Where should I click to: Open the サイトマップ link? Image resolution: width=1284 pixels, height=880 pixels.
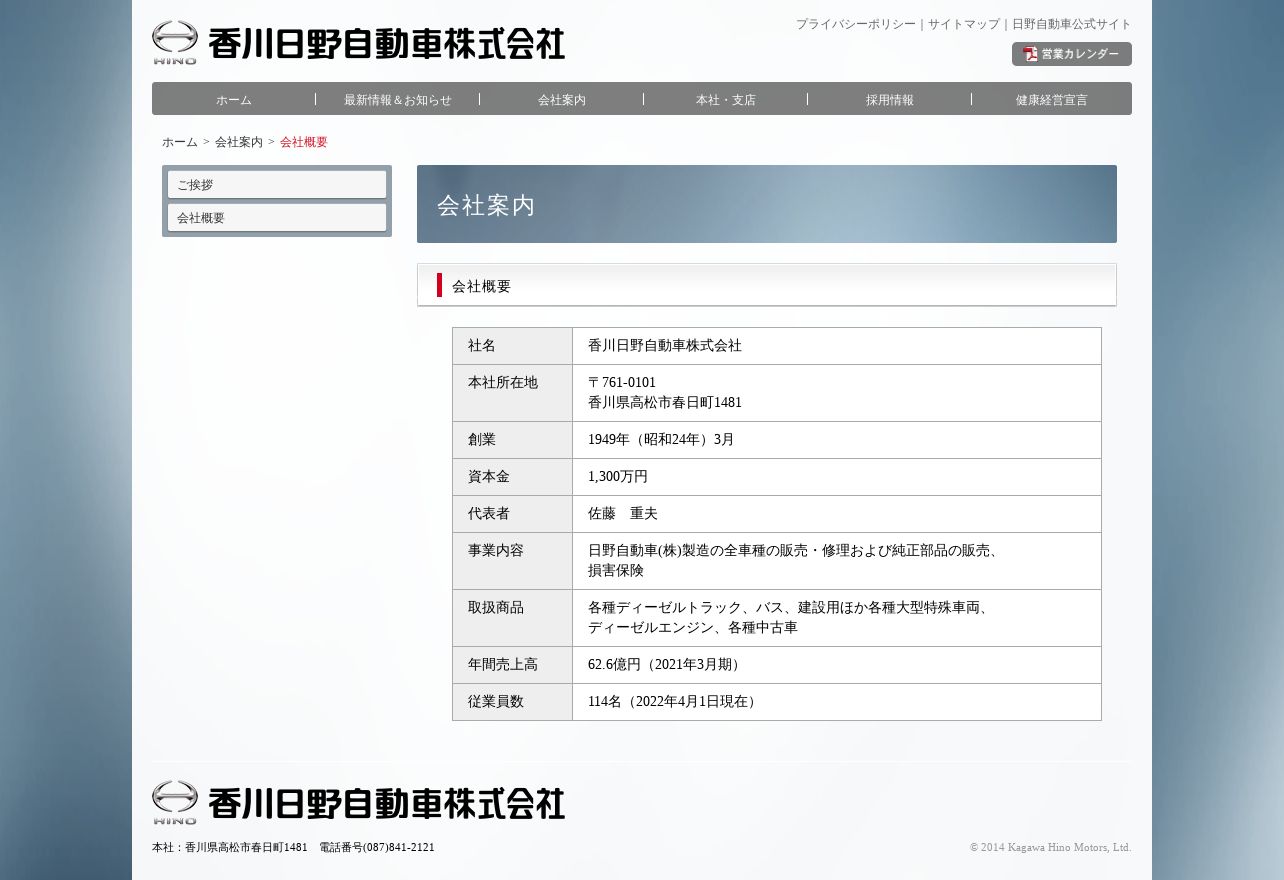pyautogui.click(x=964, y=24)
